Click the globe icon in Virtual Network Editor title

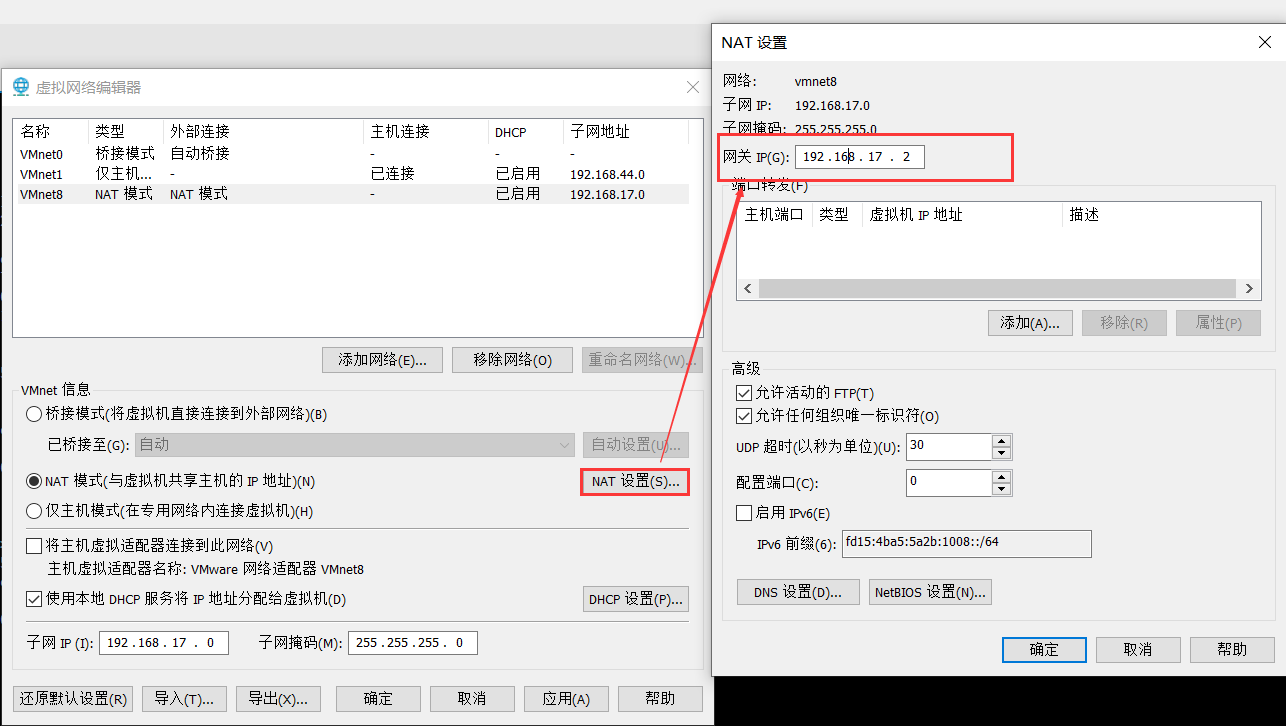(x=21, y=87)
